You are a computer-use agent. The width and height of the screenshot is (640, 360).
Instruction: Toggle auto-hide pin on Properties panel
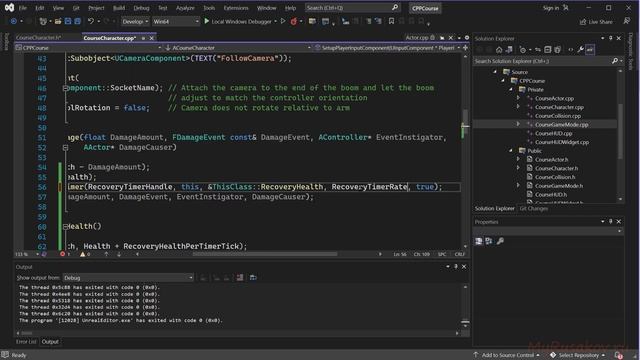point(611,221)
